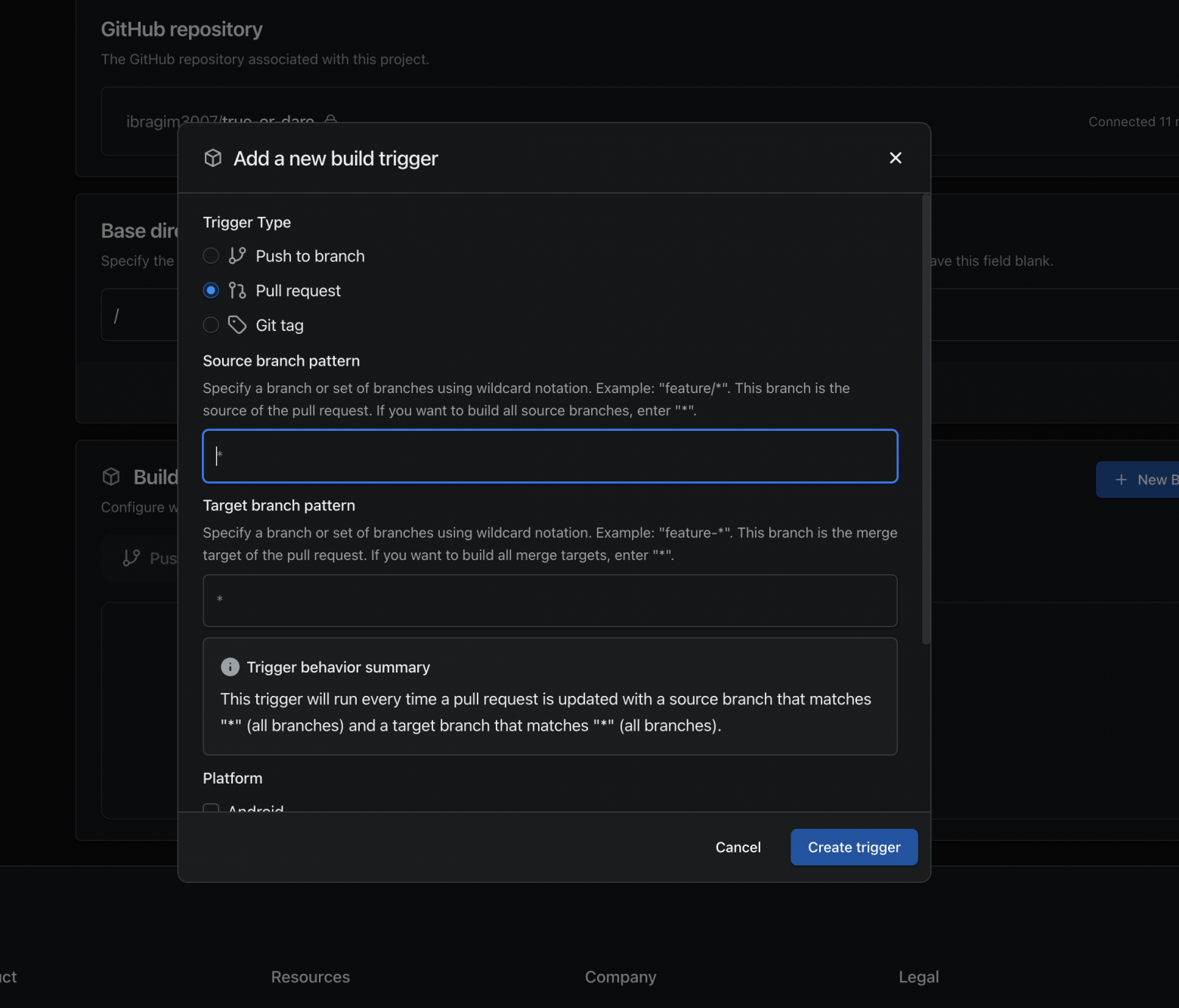Tick the Android platform checkbox
This screenshot has width=1179, height=1008.
tap(211, 809)
